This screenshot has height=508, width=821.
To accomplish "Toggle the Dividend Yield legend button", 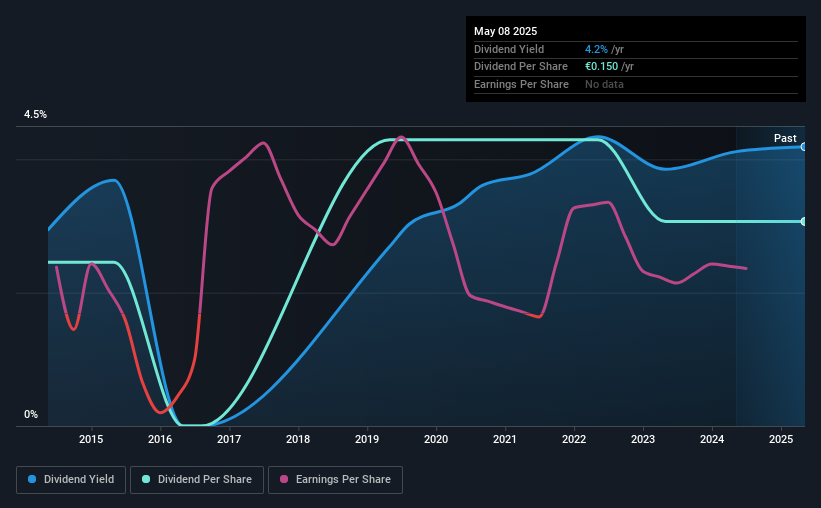I will click(71, 479).
